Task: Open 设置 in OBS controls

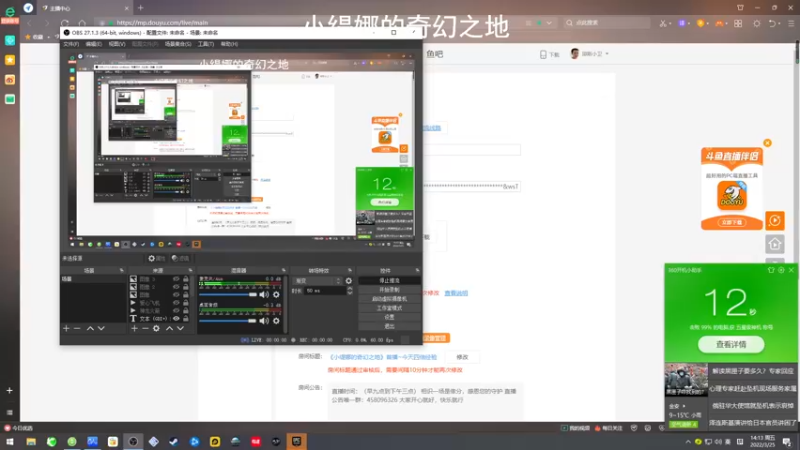Action: (389, 317)
